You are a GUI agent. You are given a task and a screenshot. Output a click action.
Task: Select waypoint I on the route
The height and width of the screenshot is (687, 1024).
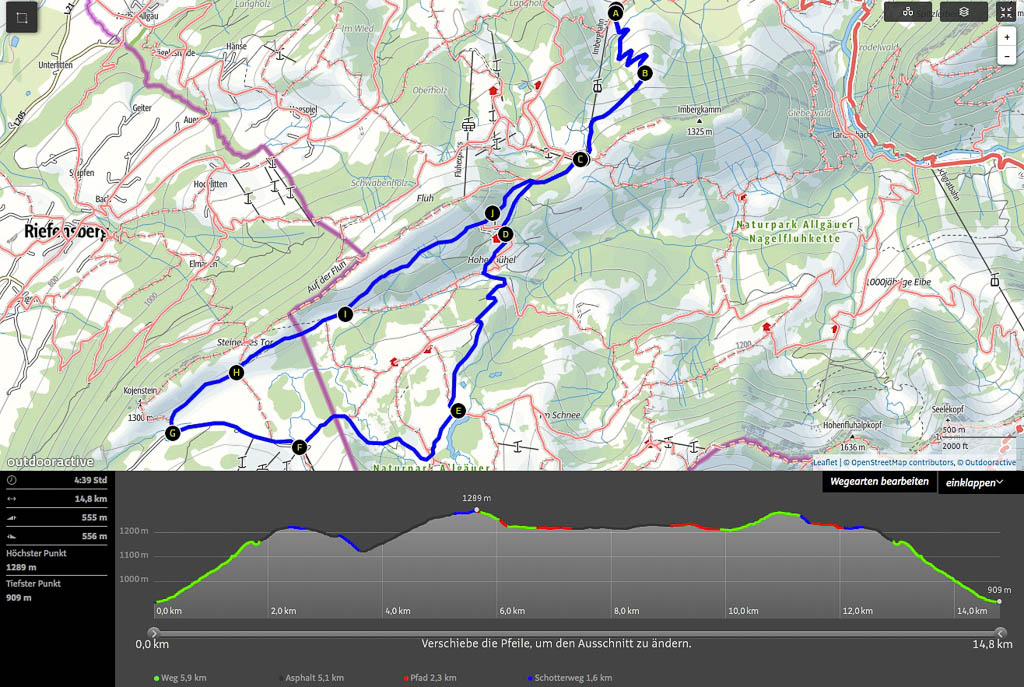tap(345, 314)
